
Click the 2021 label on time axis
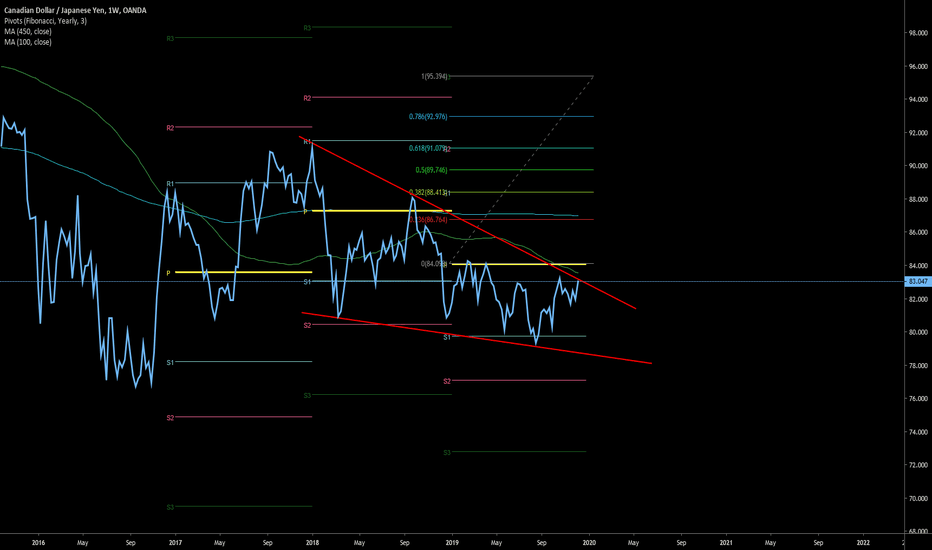click(726, 542)
